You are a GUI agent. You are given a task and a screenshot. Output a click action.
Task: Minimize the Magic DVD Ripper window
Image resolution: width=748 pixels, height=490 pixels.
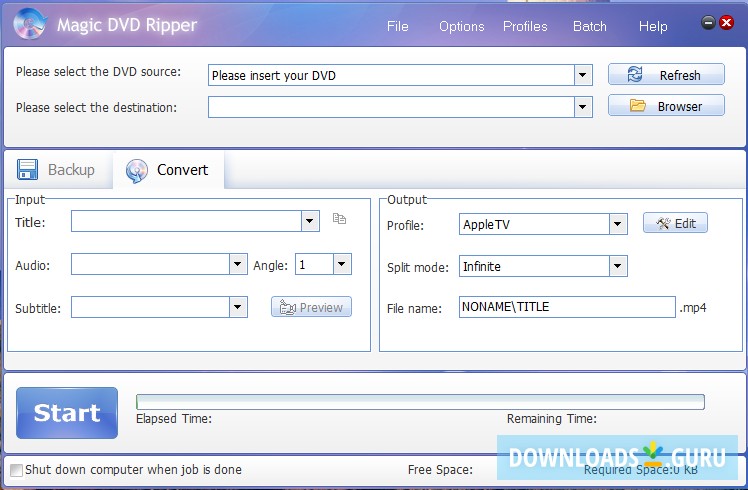click(708, 22)
